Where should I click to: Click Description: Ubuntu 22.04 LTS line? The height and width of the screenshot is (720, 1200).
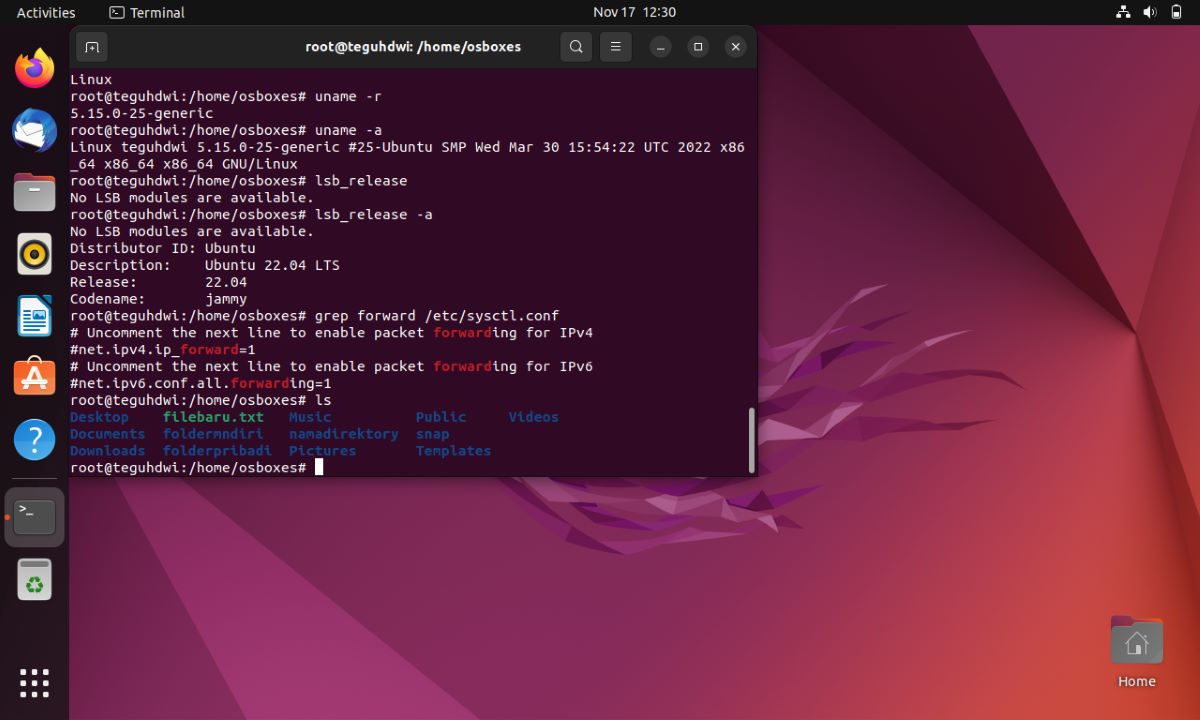tap(205, 265)
